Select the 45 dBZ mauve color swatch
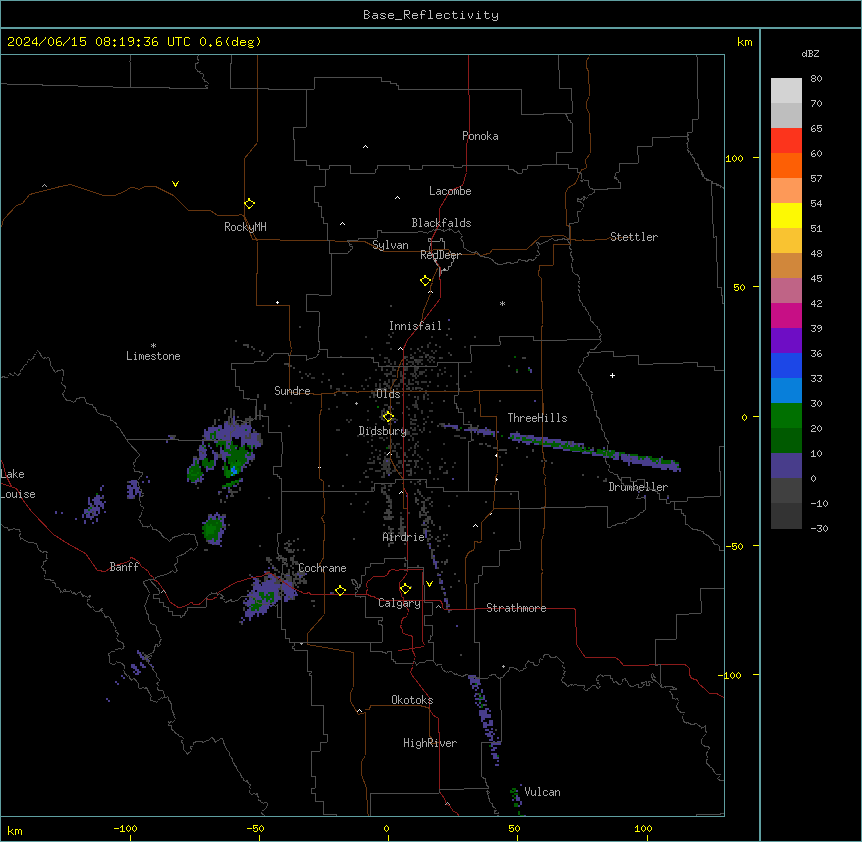This screenshot has width=862, height=842. [786, 290]
